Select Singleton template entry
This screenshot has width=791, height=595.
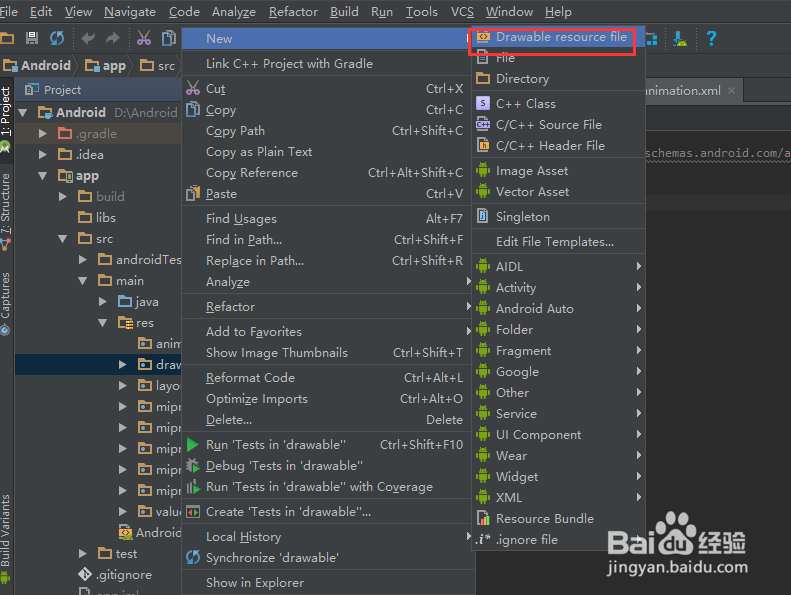[x=558, y=217]
